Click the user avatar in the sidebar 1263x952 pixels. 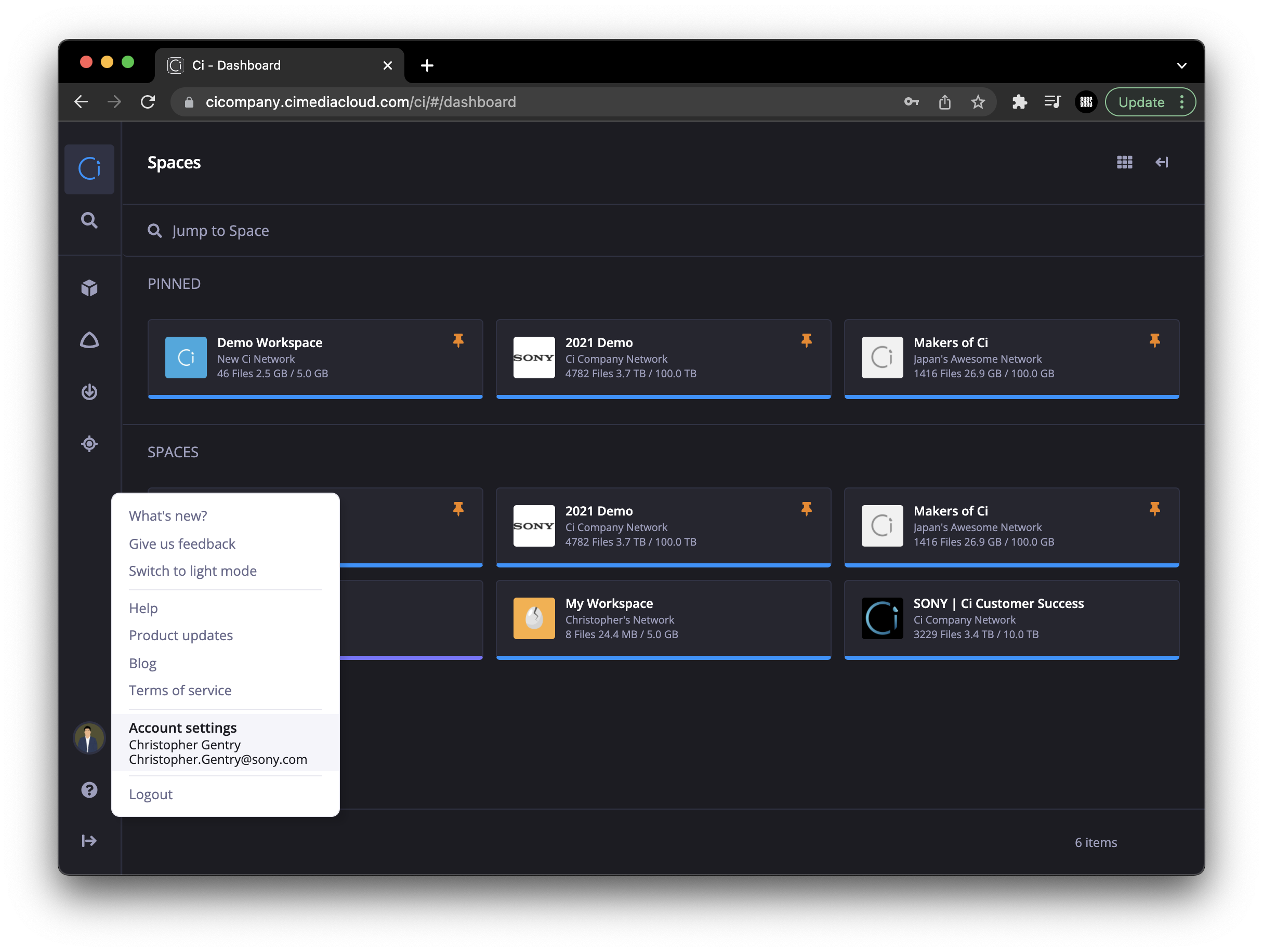[x=89, y=738]
